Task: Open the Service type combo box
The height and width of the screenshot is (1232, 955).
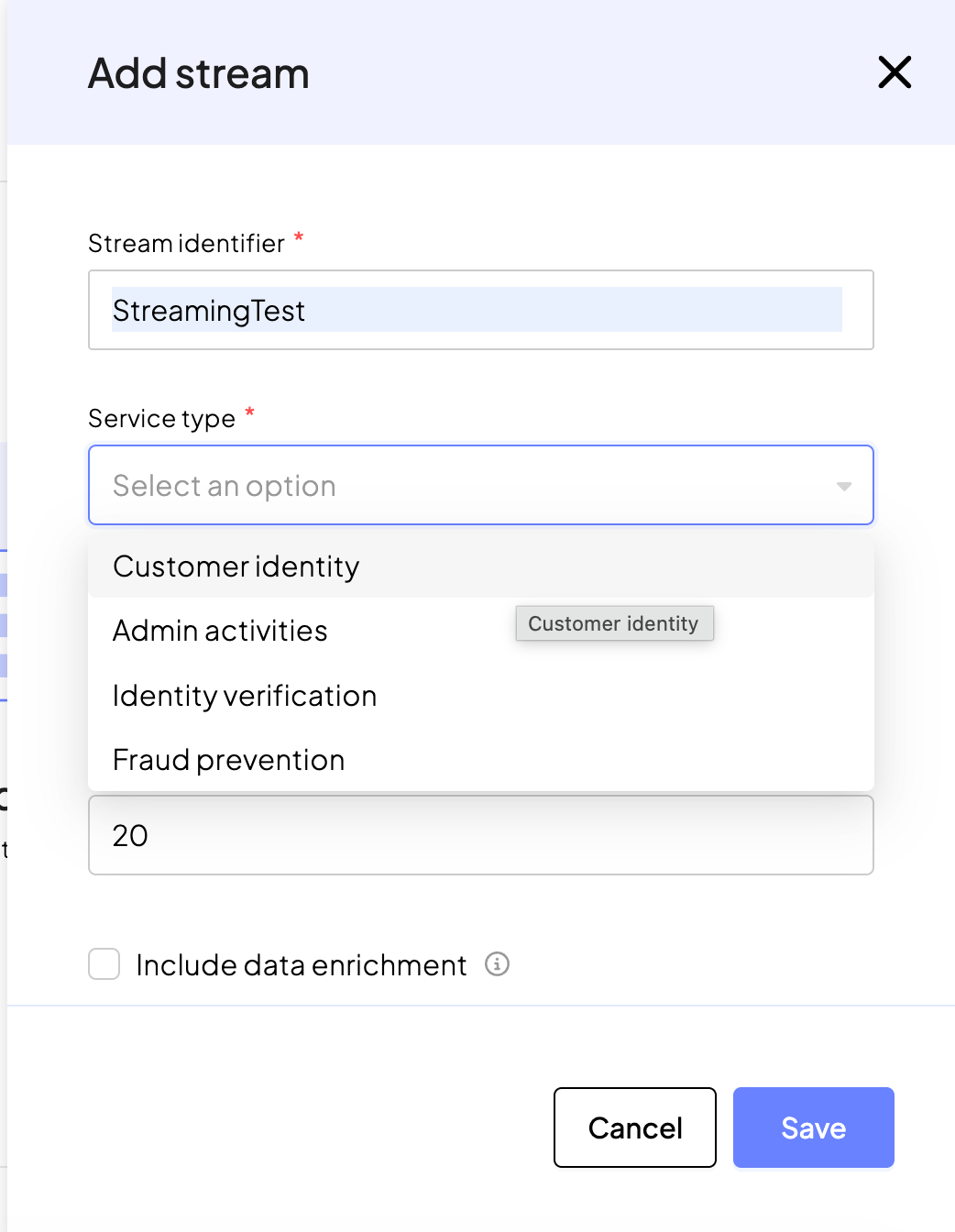Action: tap(458, 485)
